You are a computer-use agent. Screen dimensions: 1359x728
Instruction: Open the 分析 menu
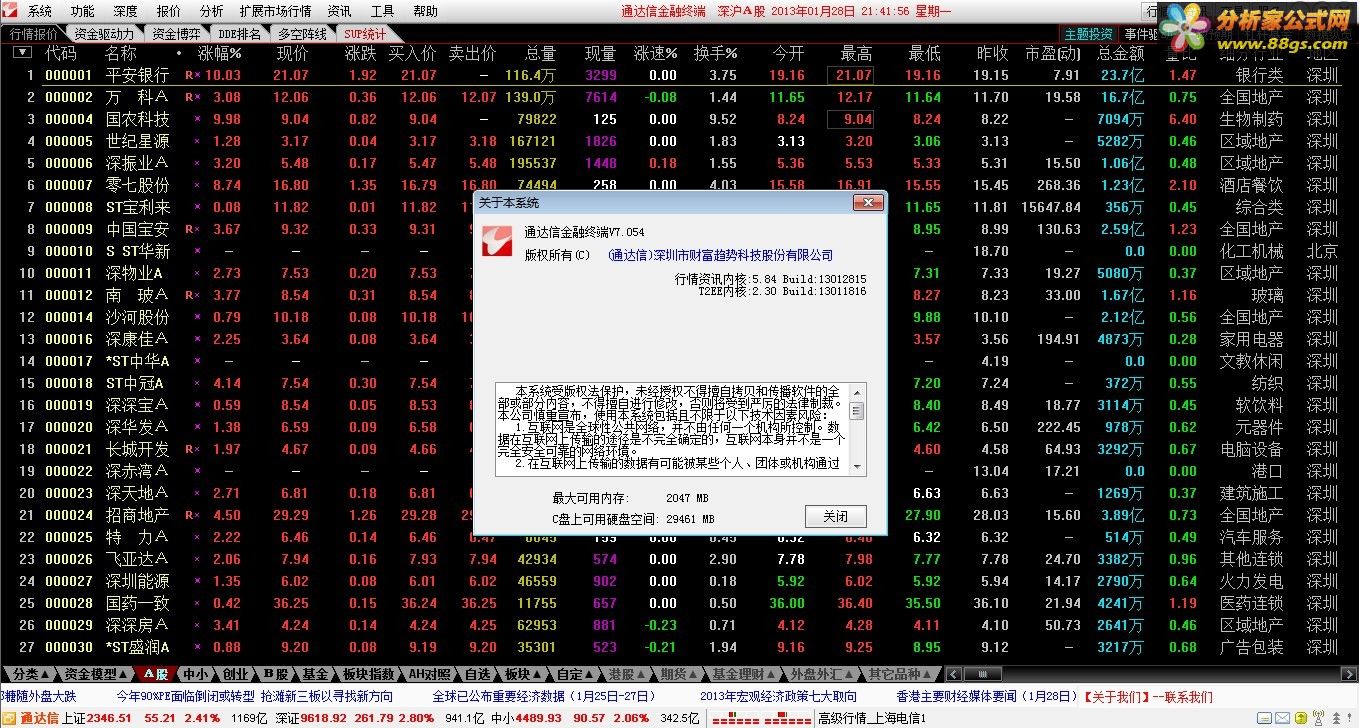[211, 11]
